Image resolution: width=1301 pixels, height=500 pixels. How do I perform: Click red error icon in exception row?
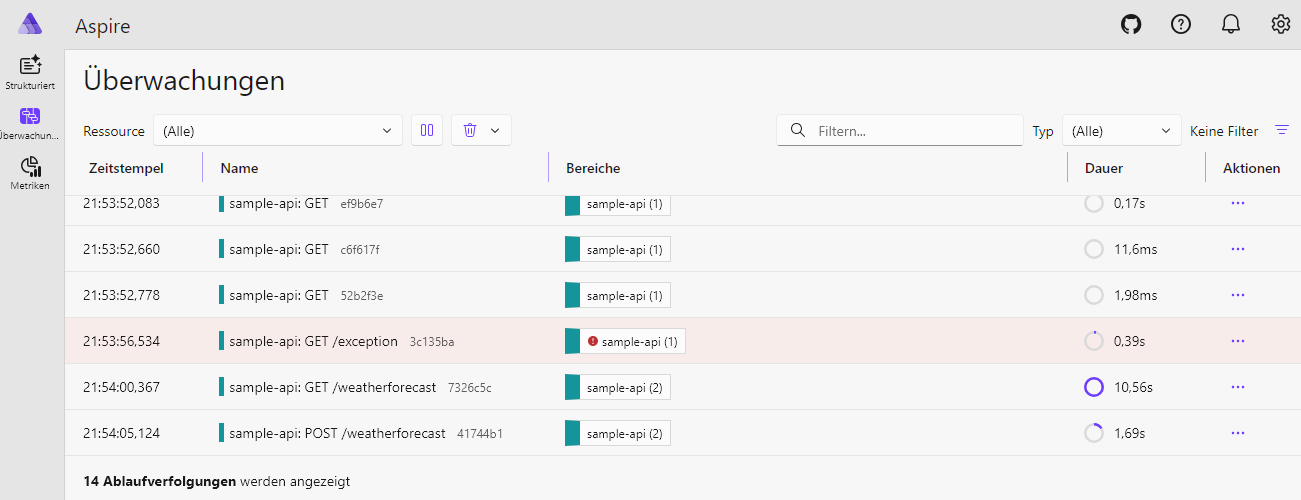click(x=593, y=341)
